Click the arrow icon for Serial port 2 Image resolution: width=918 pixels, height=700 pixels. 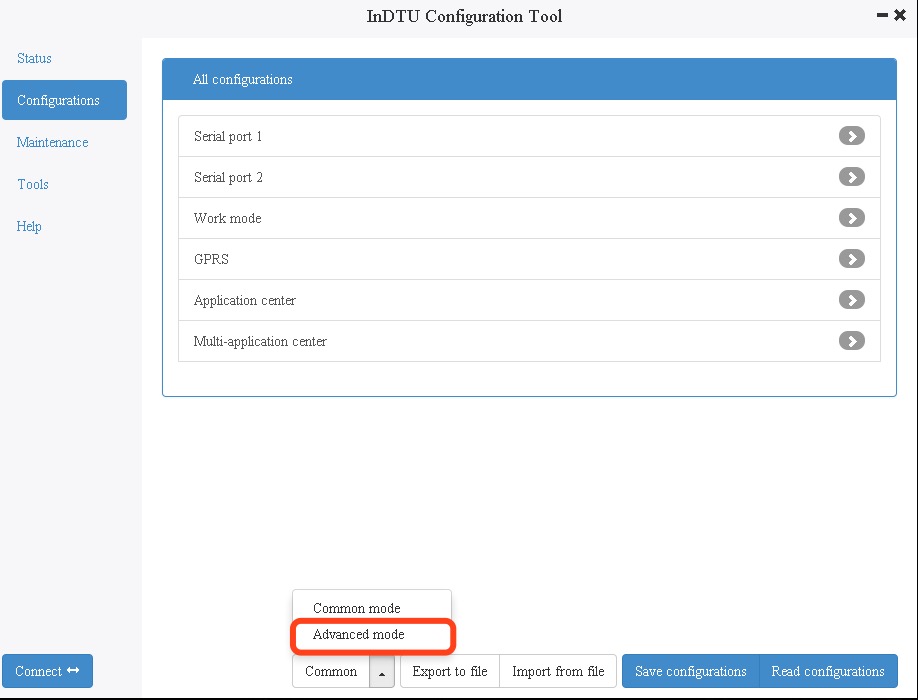click(x=851, y=177)
